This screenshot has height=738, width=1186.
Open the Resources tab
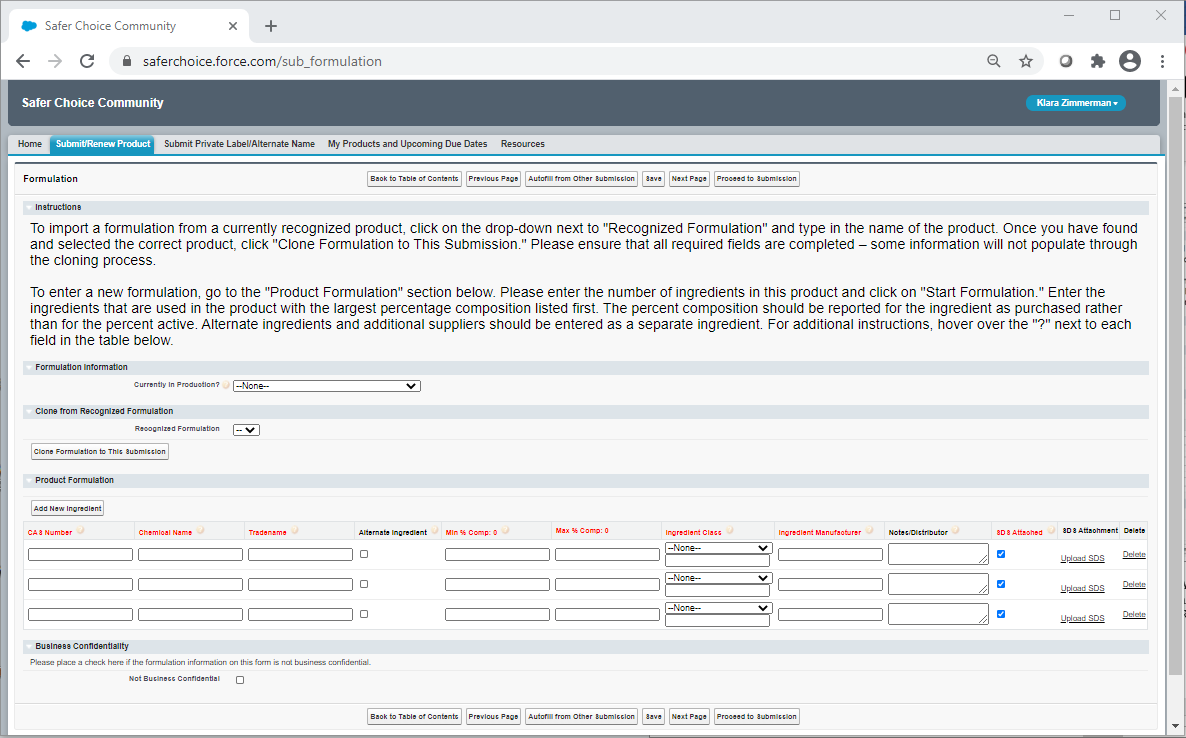522,144
